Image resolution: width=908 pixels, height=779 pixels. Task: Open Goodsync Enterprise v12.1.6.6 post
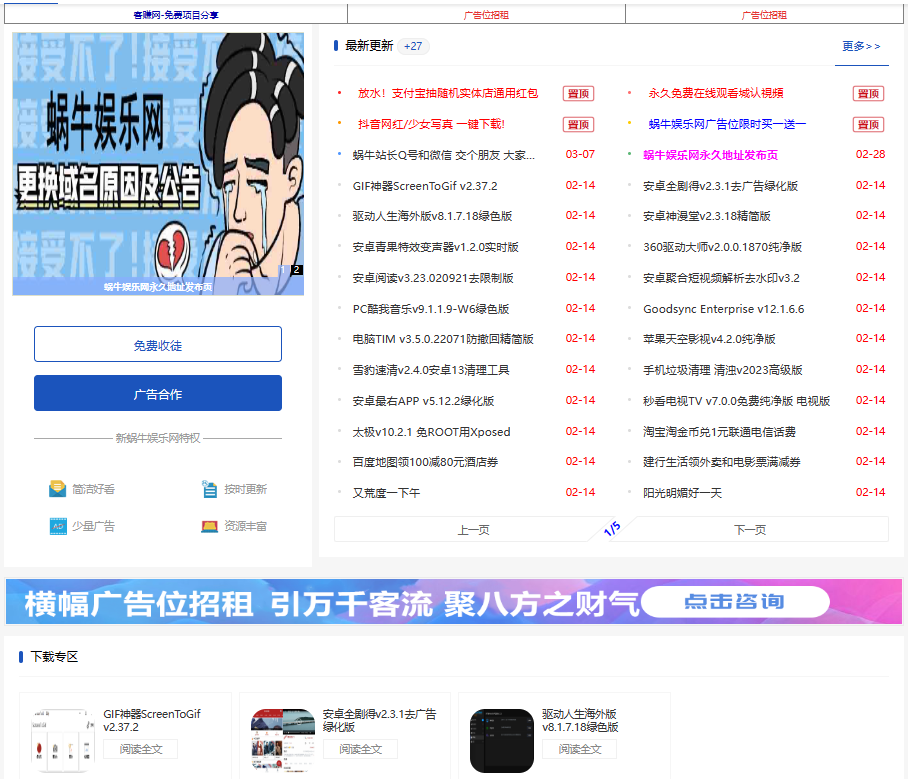point(723,309)
